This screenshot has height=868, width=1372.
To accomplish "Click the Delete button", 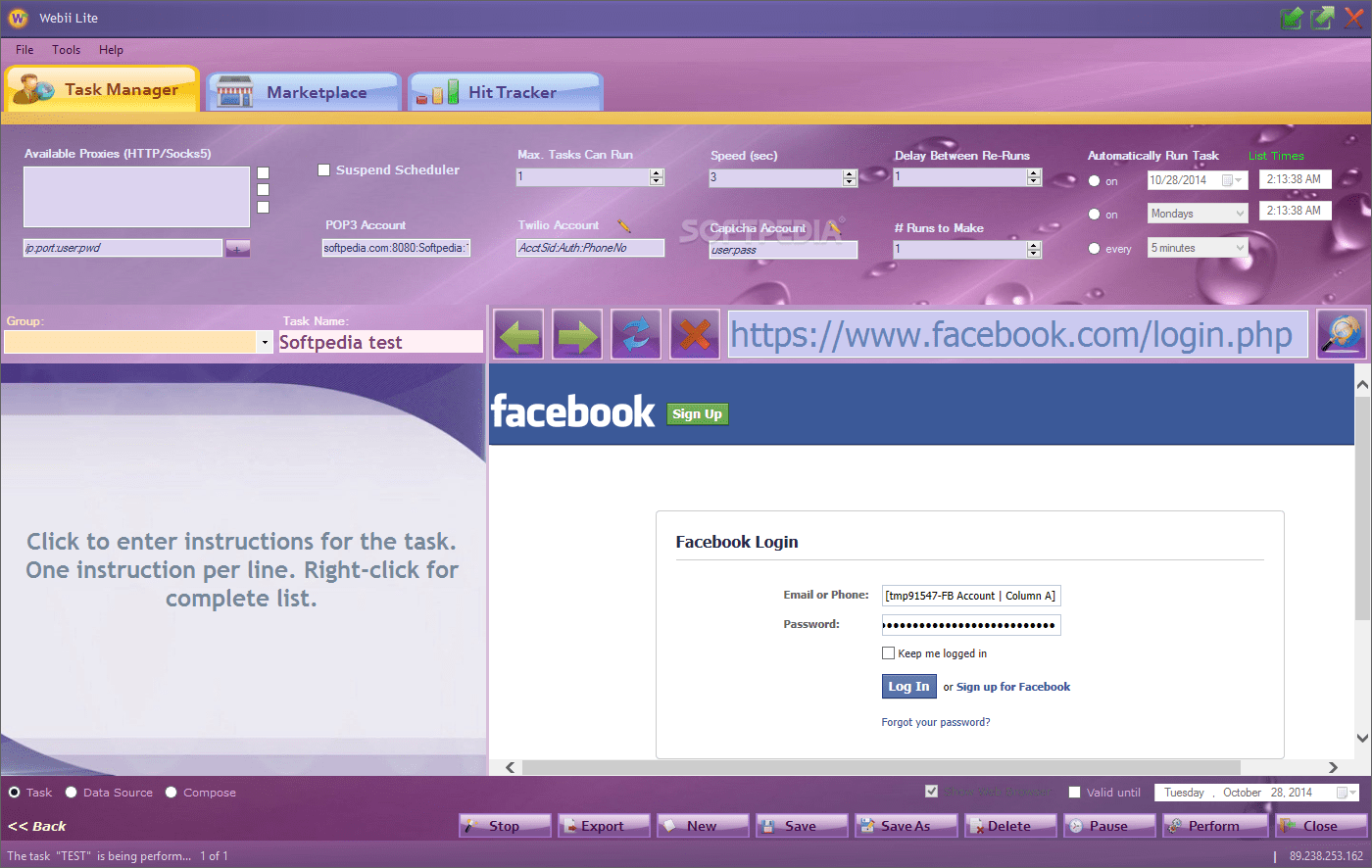I will coord(1010,826).
